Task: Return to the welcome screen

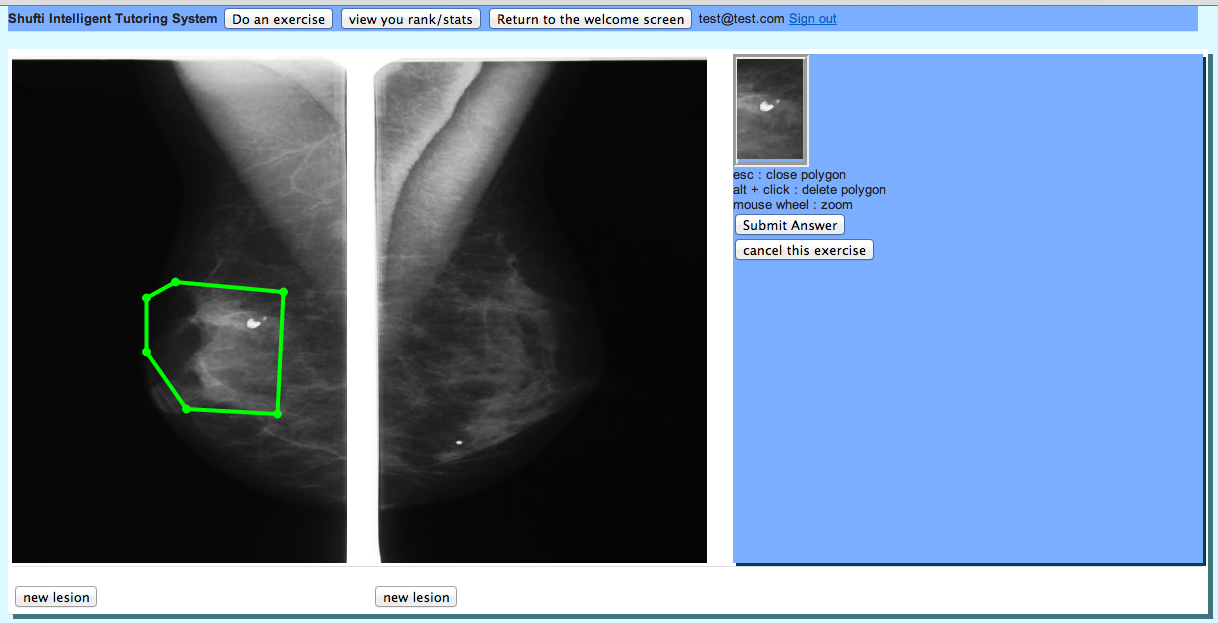Action: click(590, 19)
